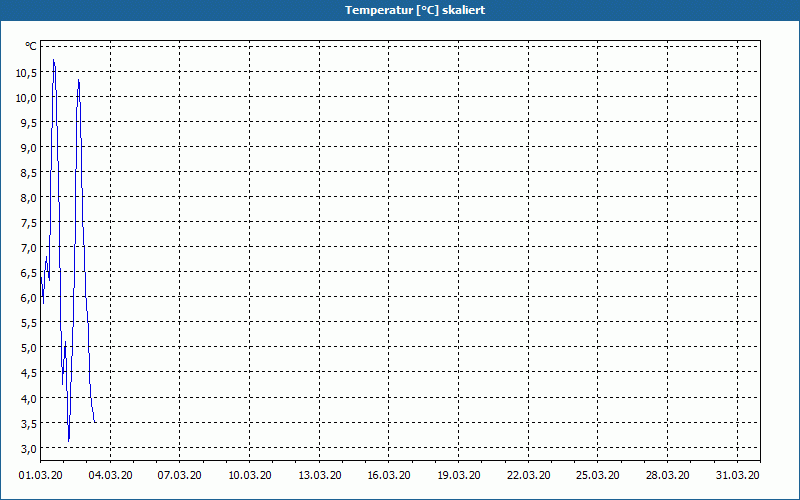Click the lowest trough of the temperature curve
The height and width of the screenshot is (500, 800).
click(68, 439)
